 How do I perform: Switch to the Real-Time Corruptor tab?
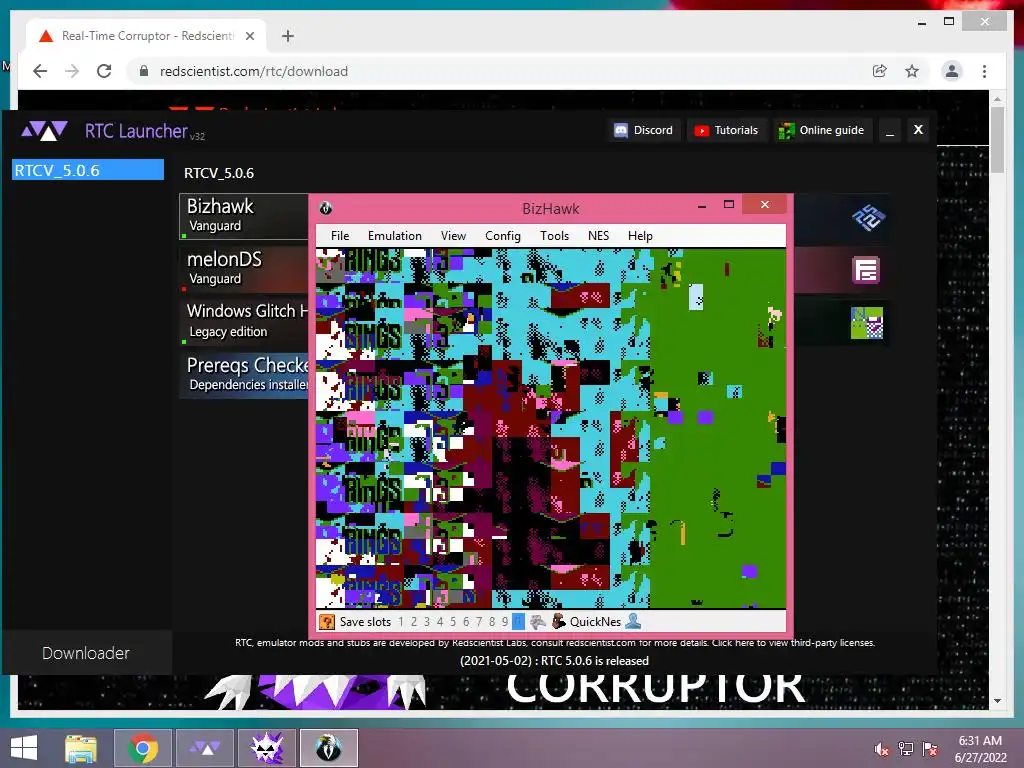coord(146,36)
